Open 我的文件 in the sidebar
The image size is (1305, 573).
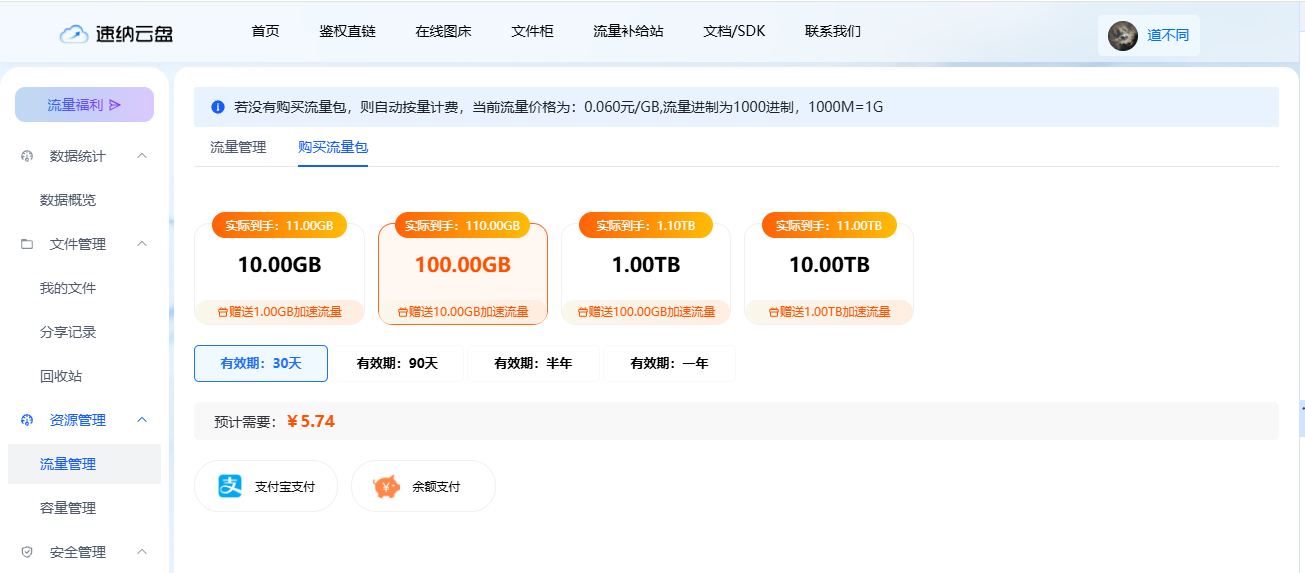pyautogui.click(x=68, y=288)
